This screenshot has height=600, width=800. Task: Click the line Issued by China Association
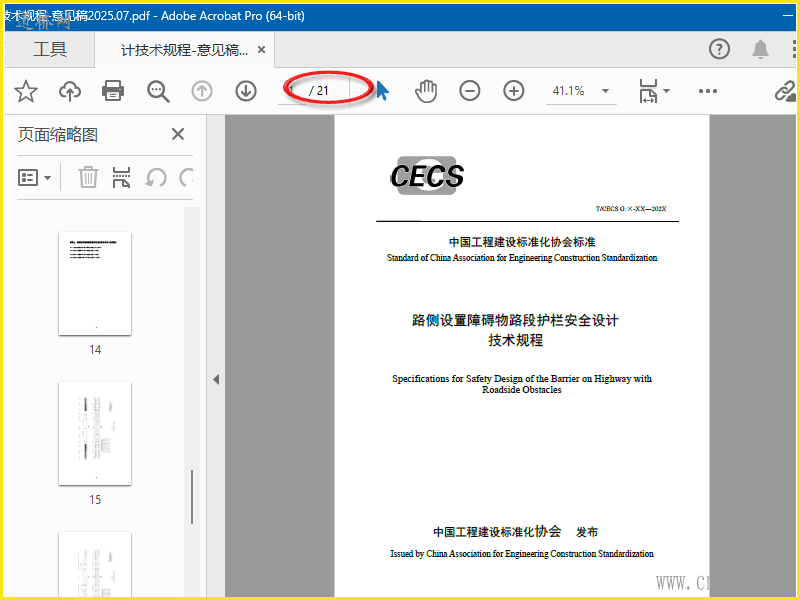click(522, 554)
